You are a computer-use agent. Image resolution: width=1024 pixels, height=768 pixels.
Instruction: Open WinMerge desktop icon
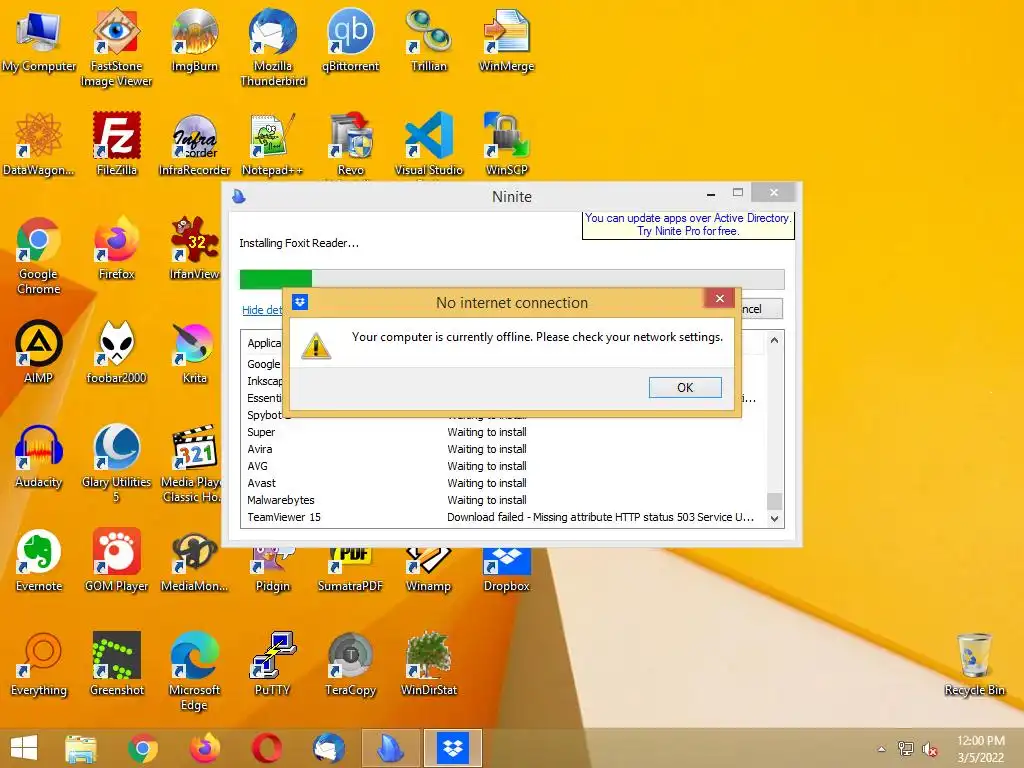pos(506,42)
